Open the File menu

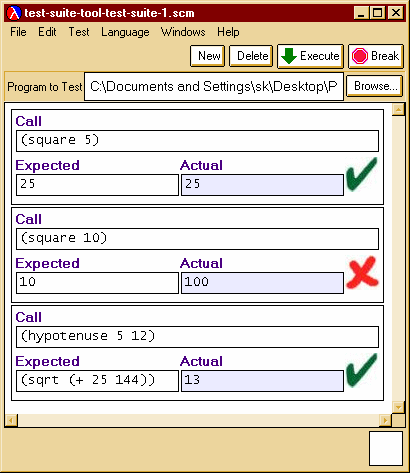point(18,32)
